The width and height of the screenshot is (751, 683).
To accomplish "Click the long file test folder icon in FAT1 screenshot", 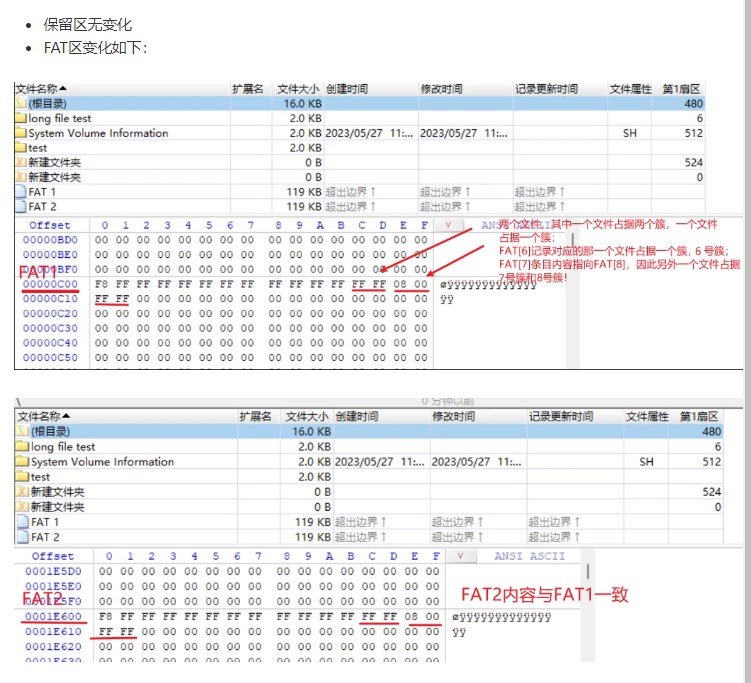I will 21,118.
